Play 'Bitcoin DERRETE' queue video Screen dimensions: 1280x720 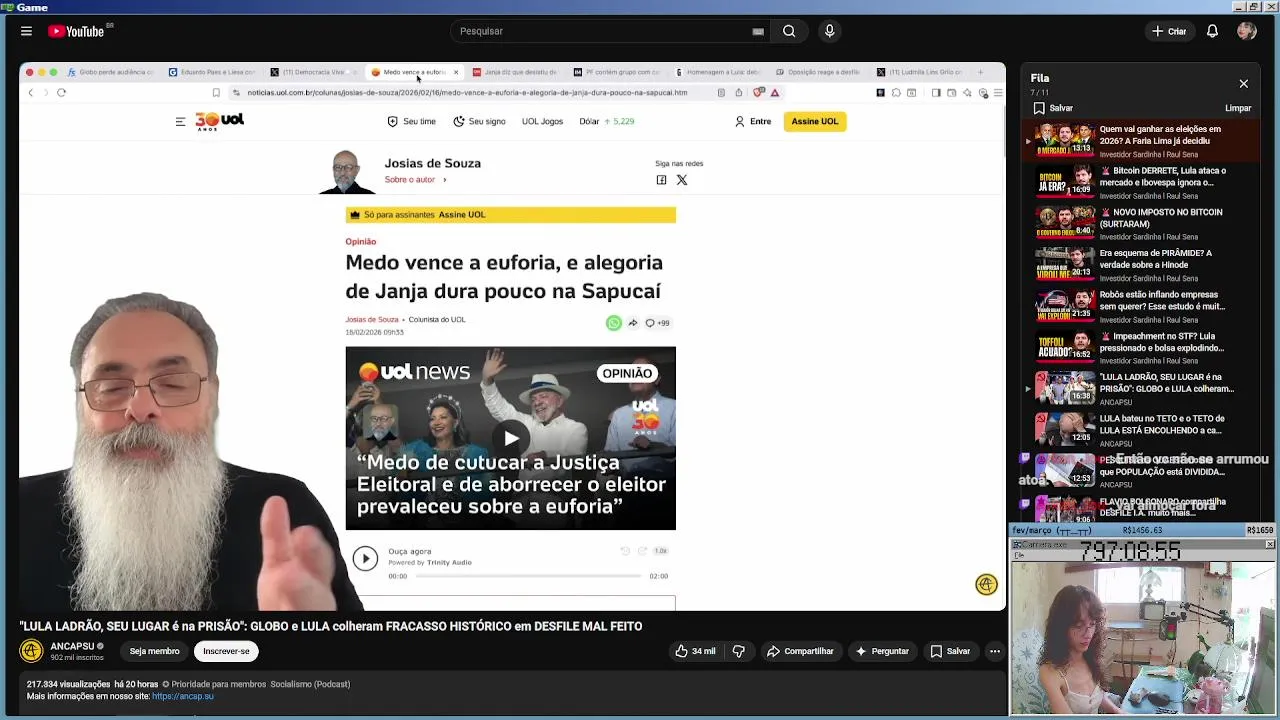pyautogui.click(x=1140, y=183)
